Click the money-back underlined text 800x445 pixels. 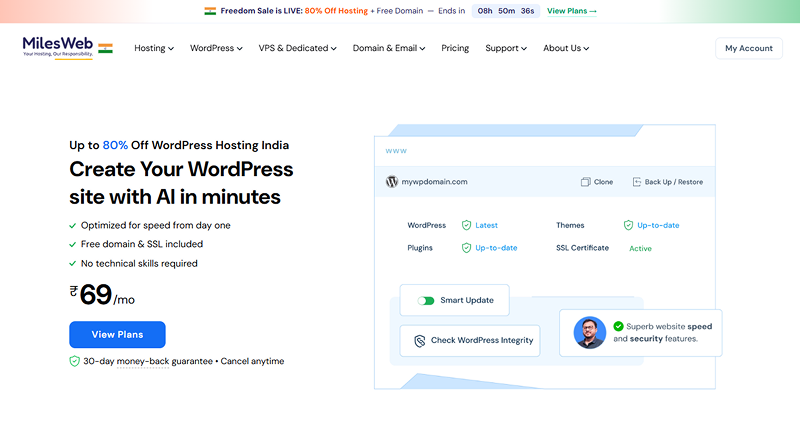pos(143,361)
